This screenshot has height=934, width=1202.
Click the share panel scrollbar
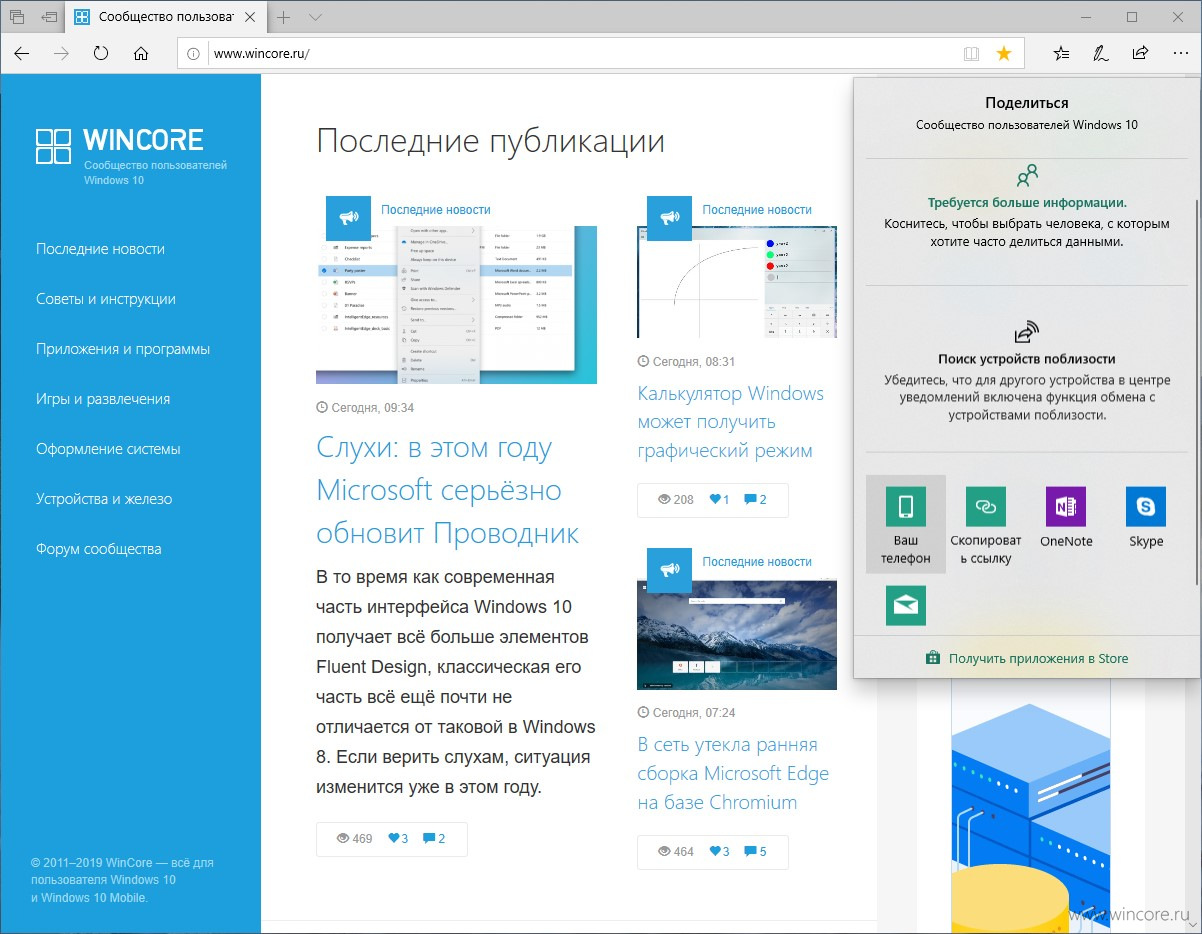[1197, 392]
